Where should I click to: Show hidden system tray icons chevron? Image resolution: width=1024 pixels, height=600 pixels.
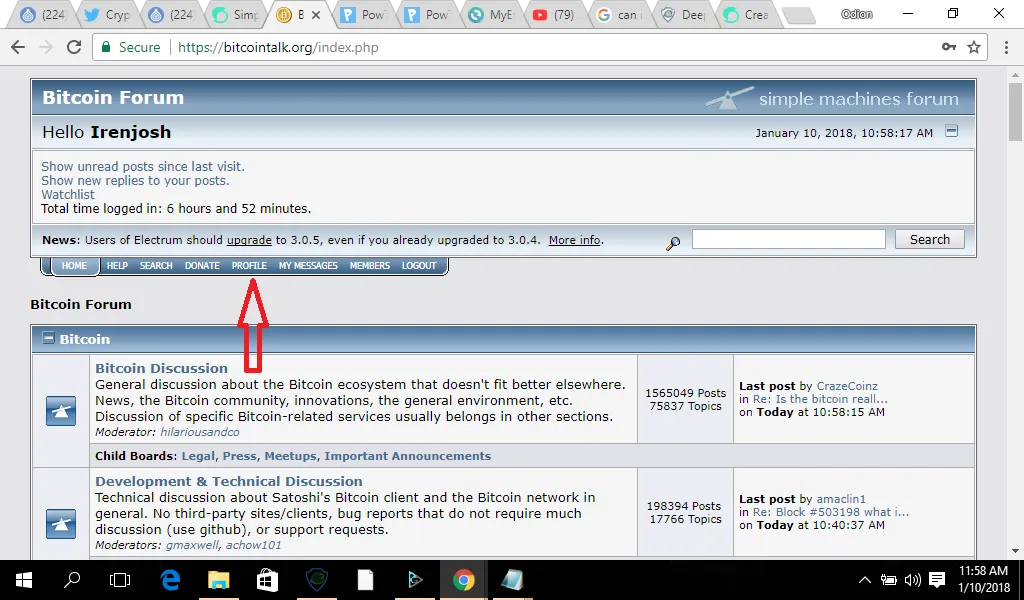coord(865,580)
